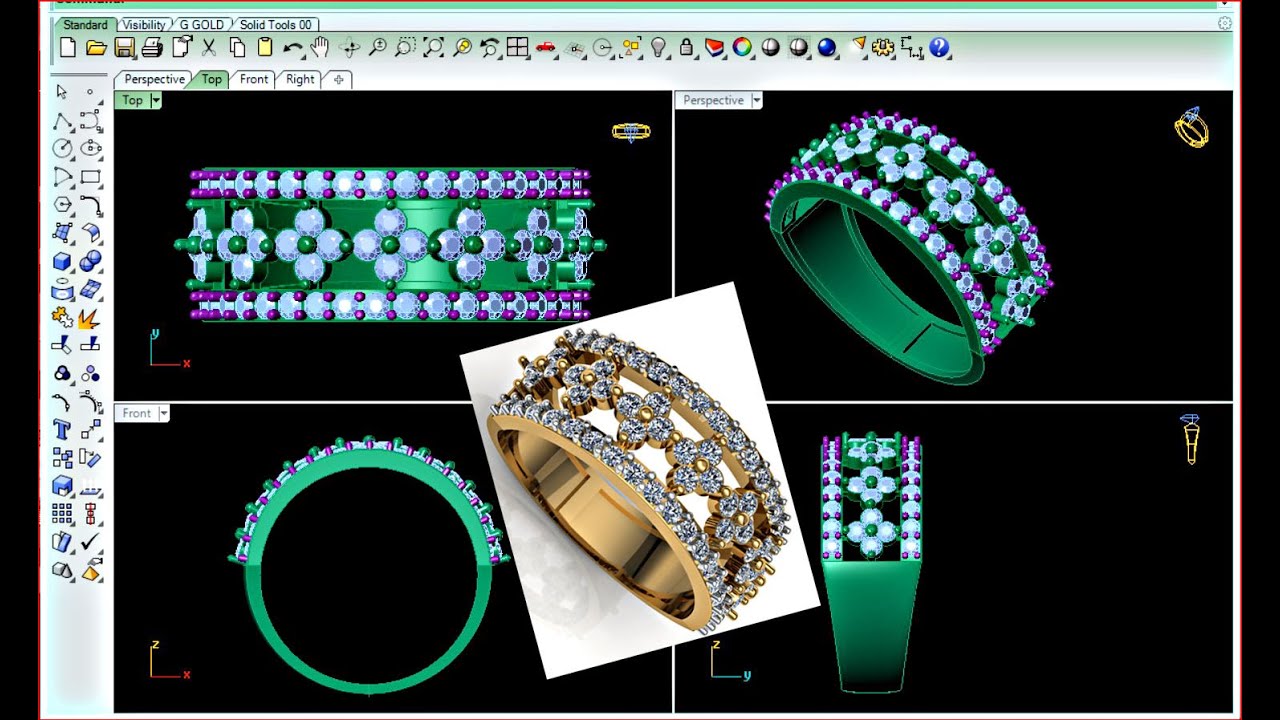Click the red car icon in the toolbar
1280x720 pixels.
click(x=545, y=47)
